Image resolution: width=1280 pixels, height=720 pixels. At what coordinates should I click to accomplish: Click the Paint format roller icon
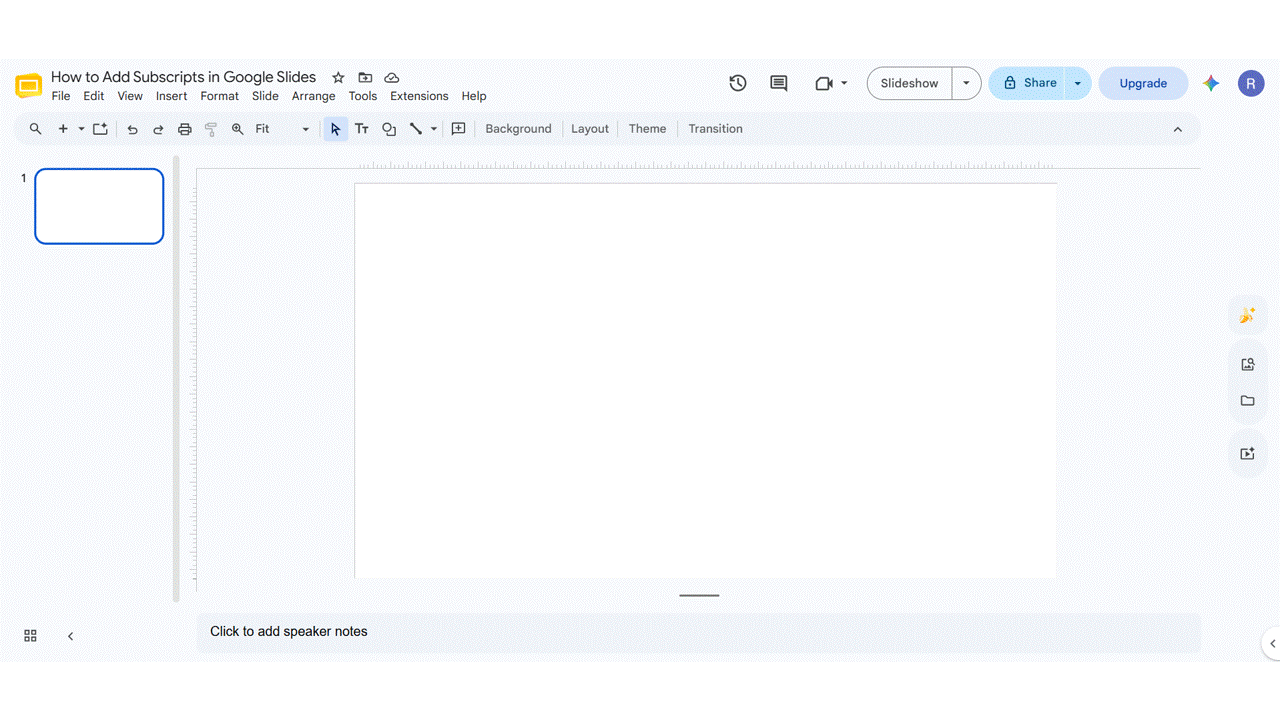coord(211,129)
